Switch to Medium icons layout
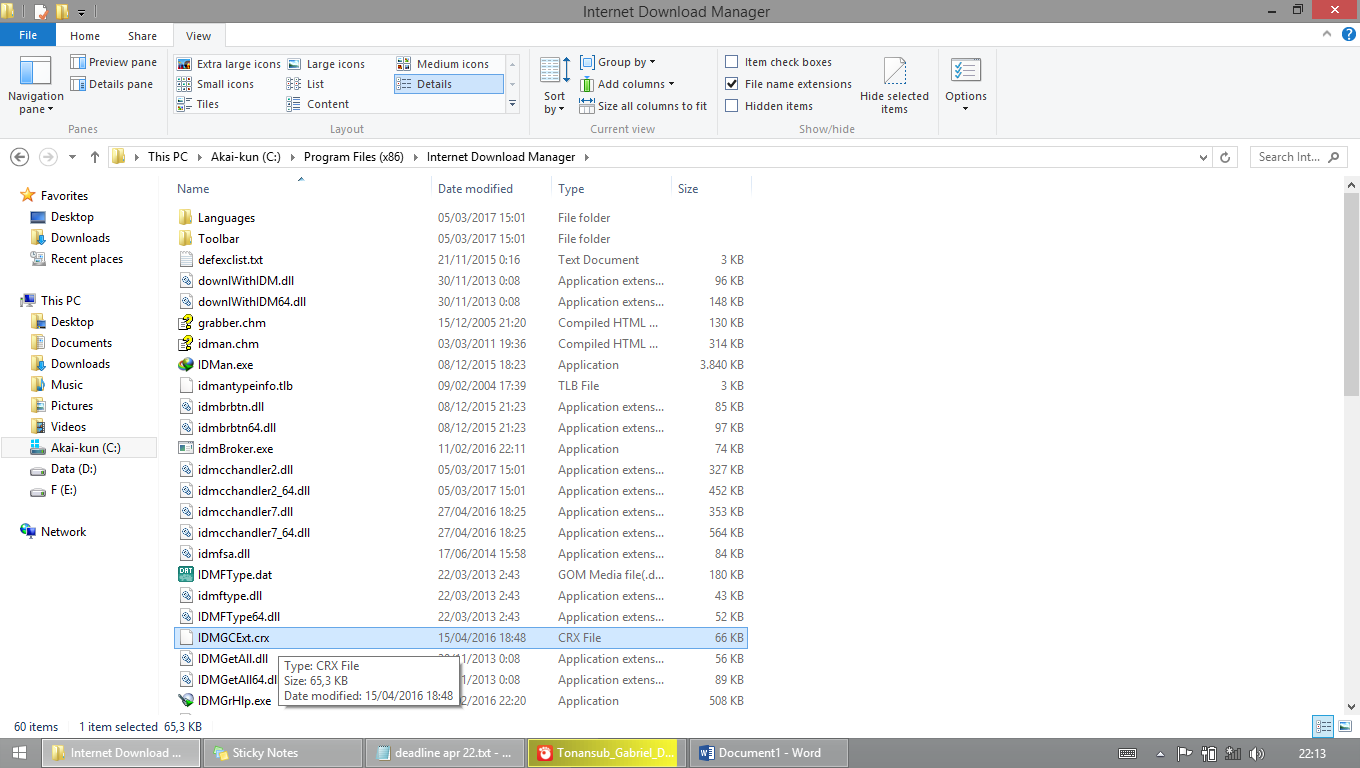Image resolution: width=1360 pixels, height=768 pixels. click(443, 64)
